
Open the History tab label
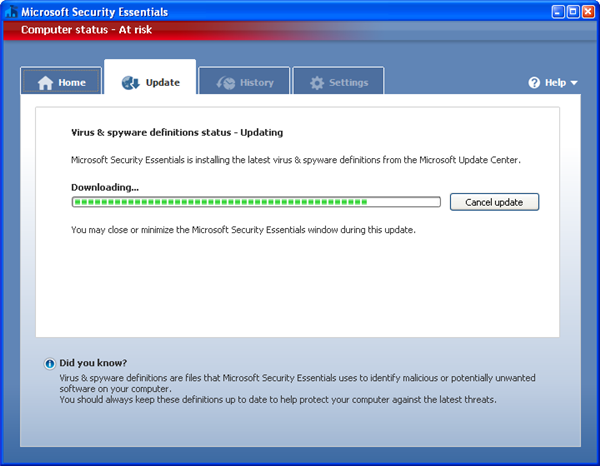(x=257, y=83)
